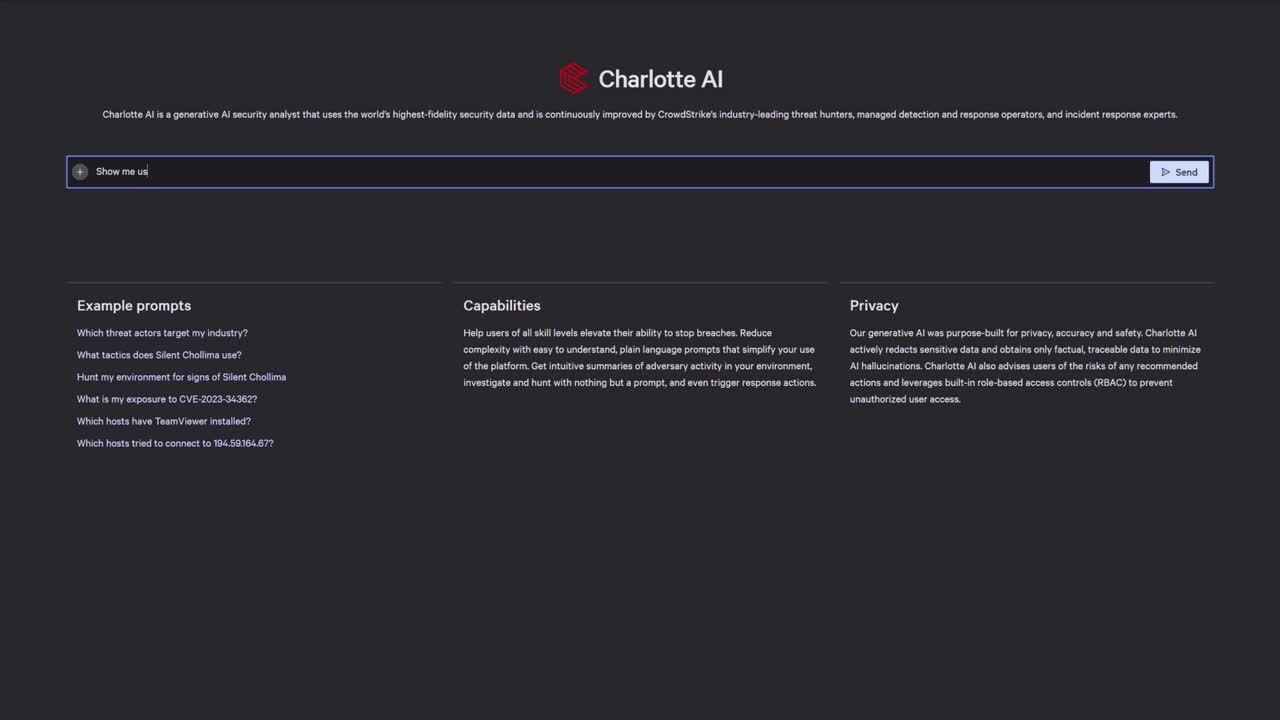Screen dimensions: 1280x720
Task: Pick 'Hunt my environment for signs of Silent Chollima'
Action: [x=181, y=377]
